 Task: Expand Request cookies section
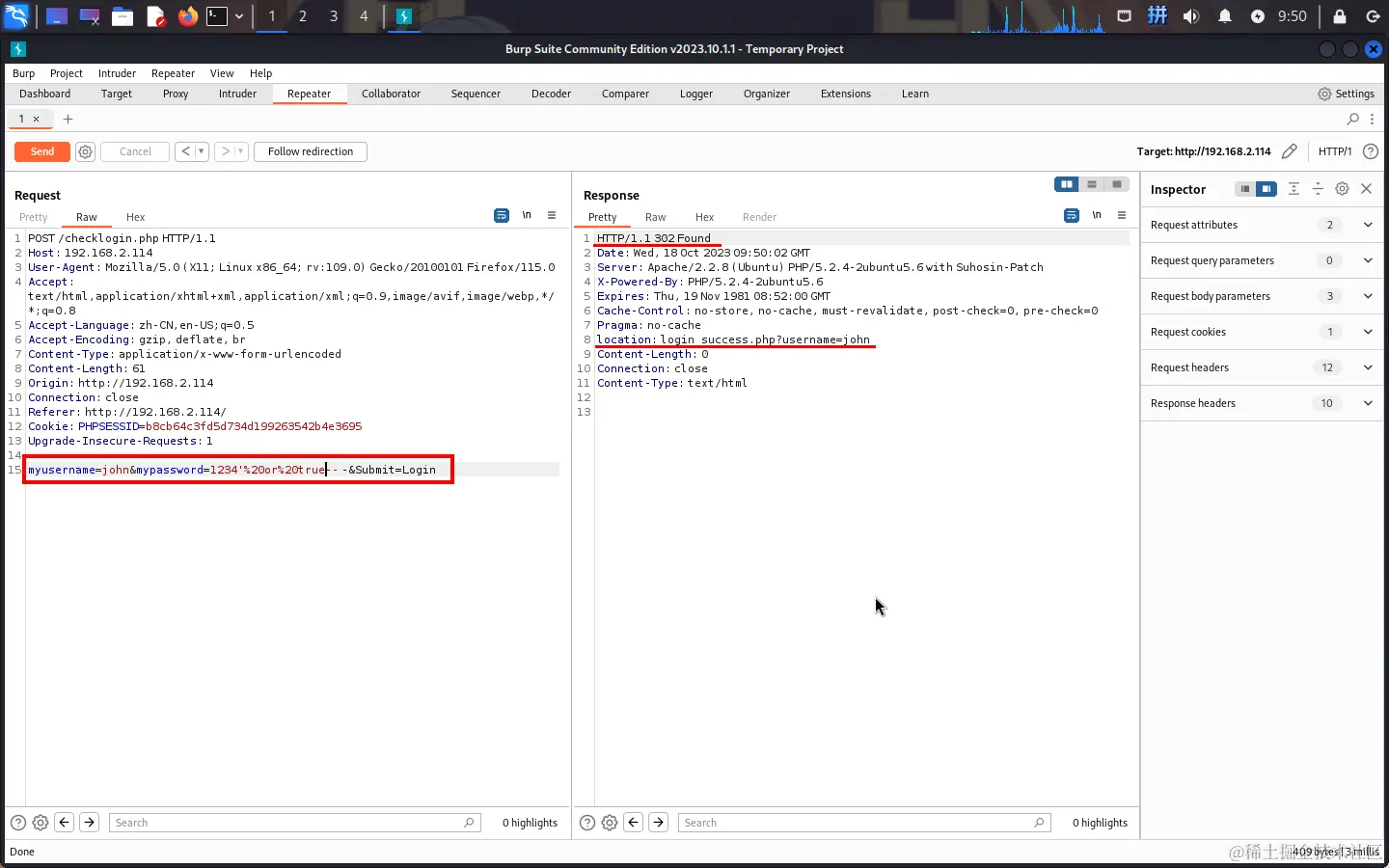[x=1368, y=332]
